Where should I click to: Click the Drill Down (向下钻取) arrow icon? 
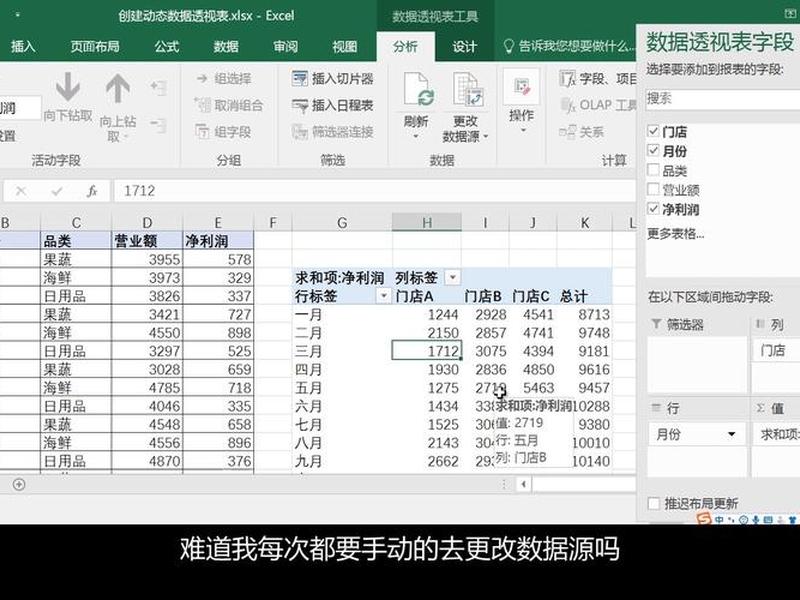pyautogui.click(x=67, y=87)
